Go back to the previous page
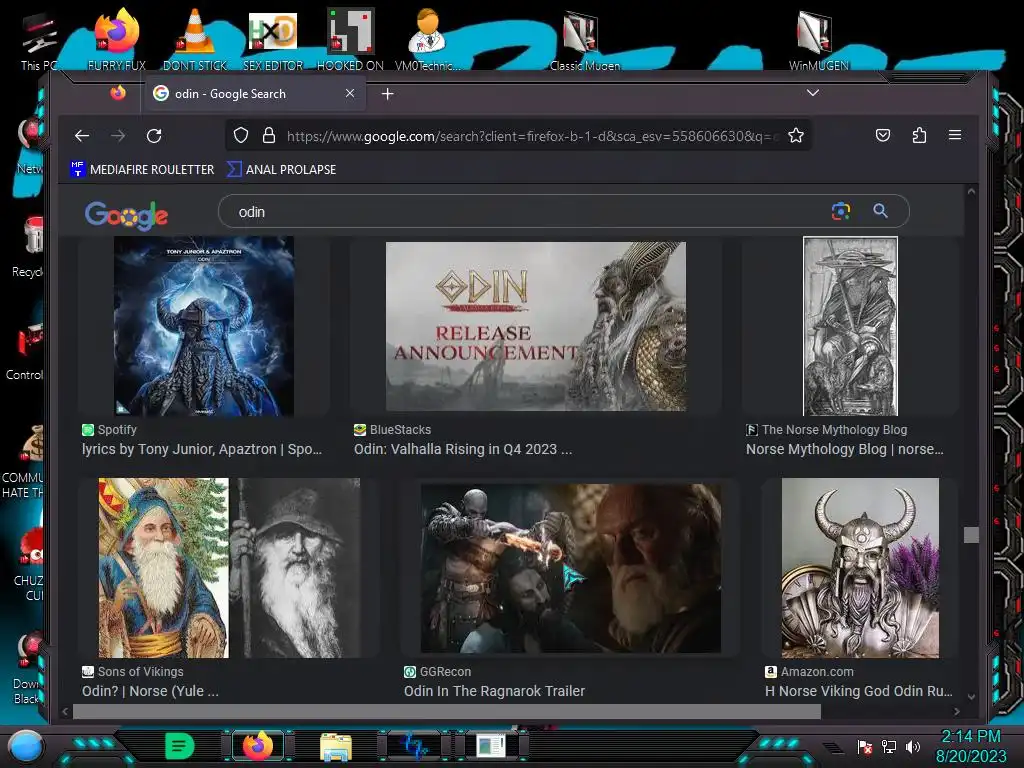Image resolution: width=1024 pixels, height=768 pixels. click(x=82, y=136)
